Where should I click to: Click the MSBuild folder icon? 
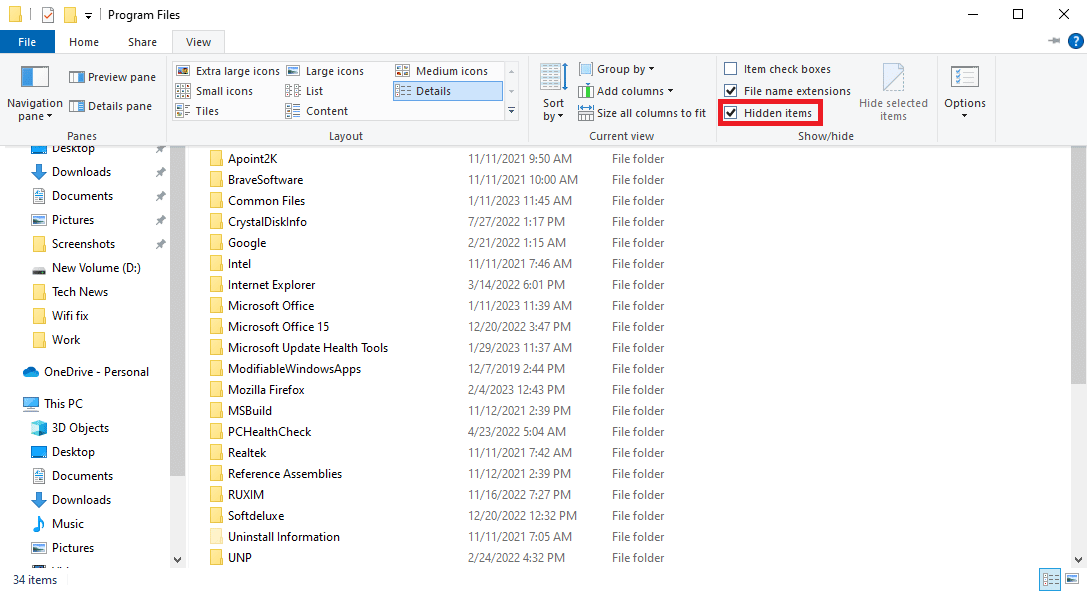(216, 411)
